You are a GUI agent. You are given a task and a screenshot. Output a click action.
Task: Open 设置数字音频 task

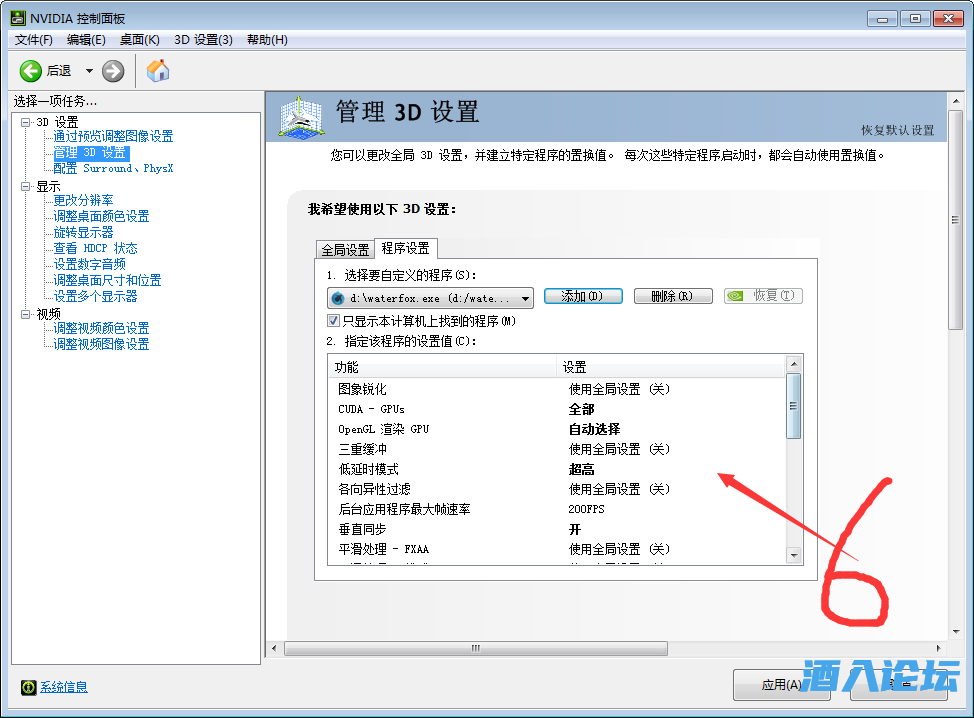click(89, 265)
